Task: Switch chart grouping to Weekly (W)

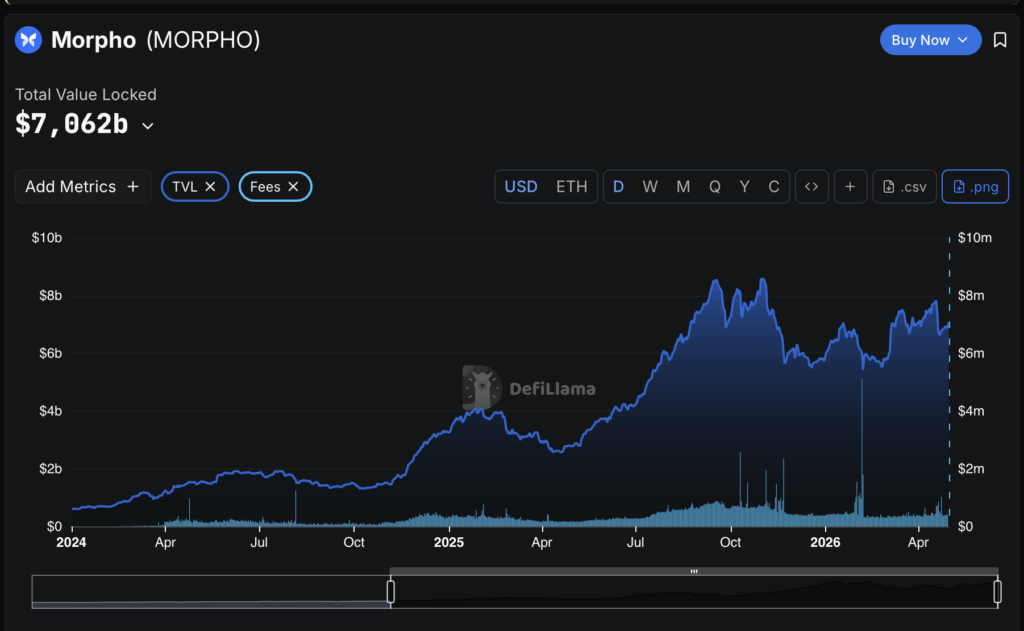Action: [x=650, y=187]
